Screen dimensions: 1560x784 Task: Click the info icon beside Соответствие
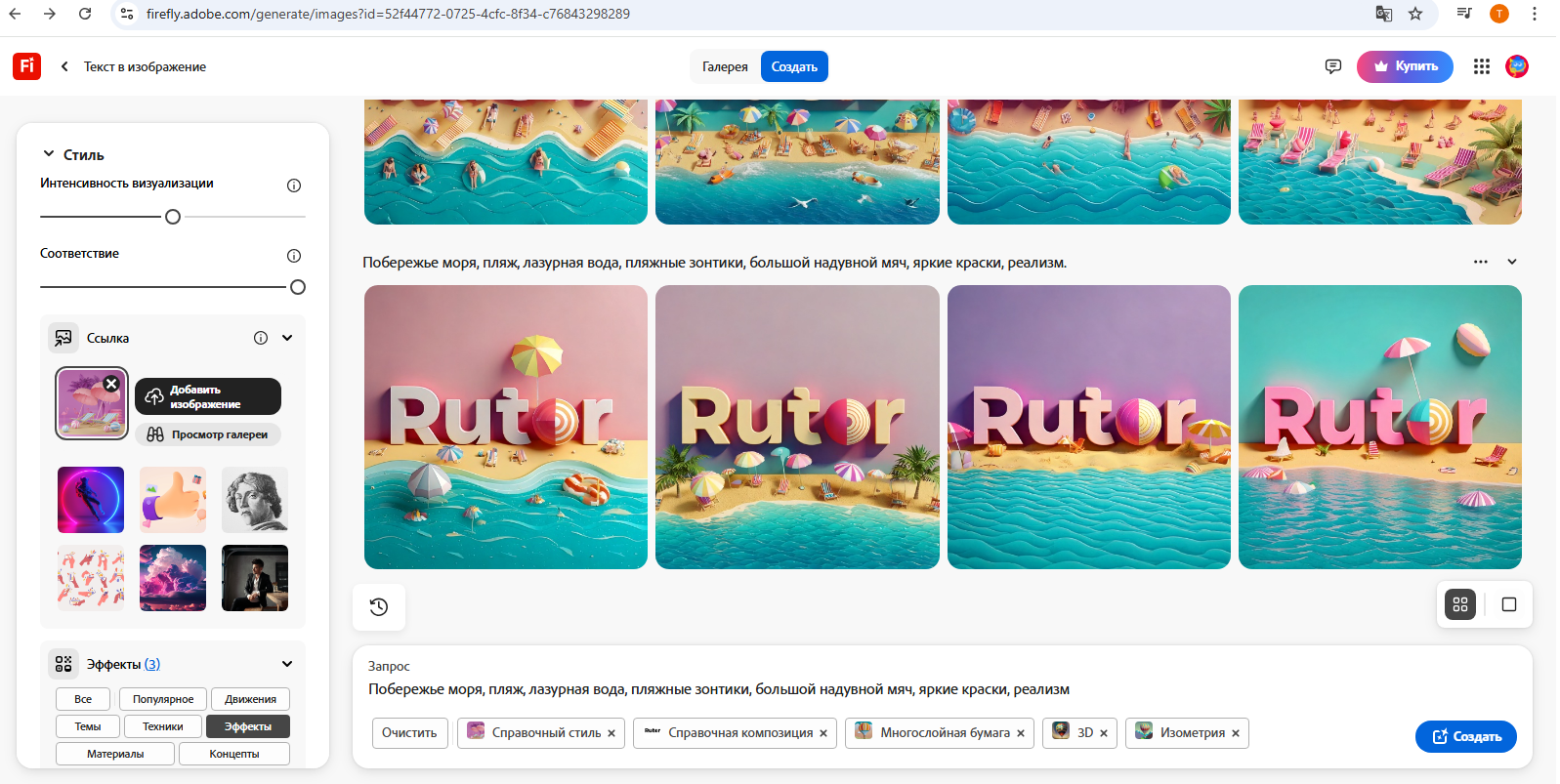coord(294,256)
